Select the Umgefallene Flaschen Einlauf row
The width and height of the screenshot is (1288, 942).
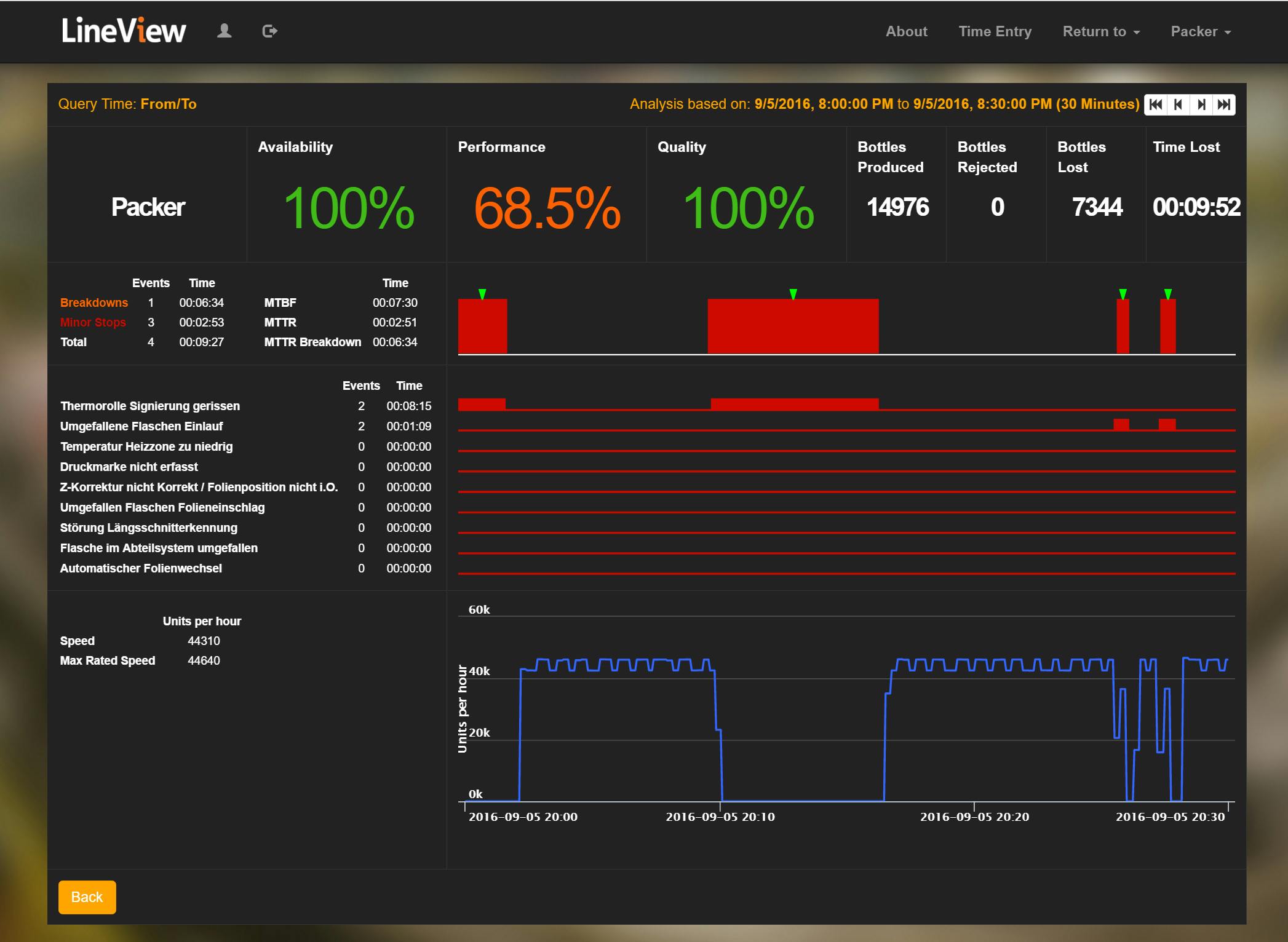pos(141,426)
